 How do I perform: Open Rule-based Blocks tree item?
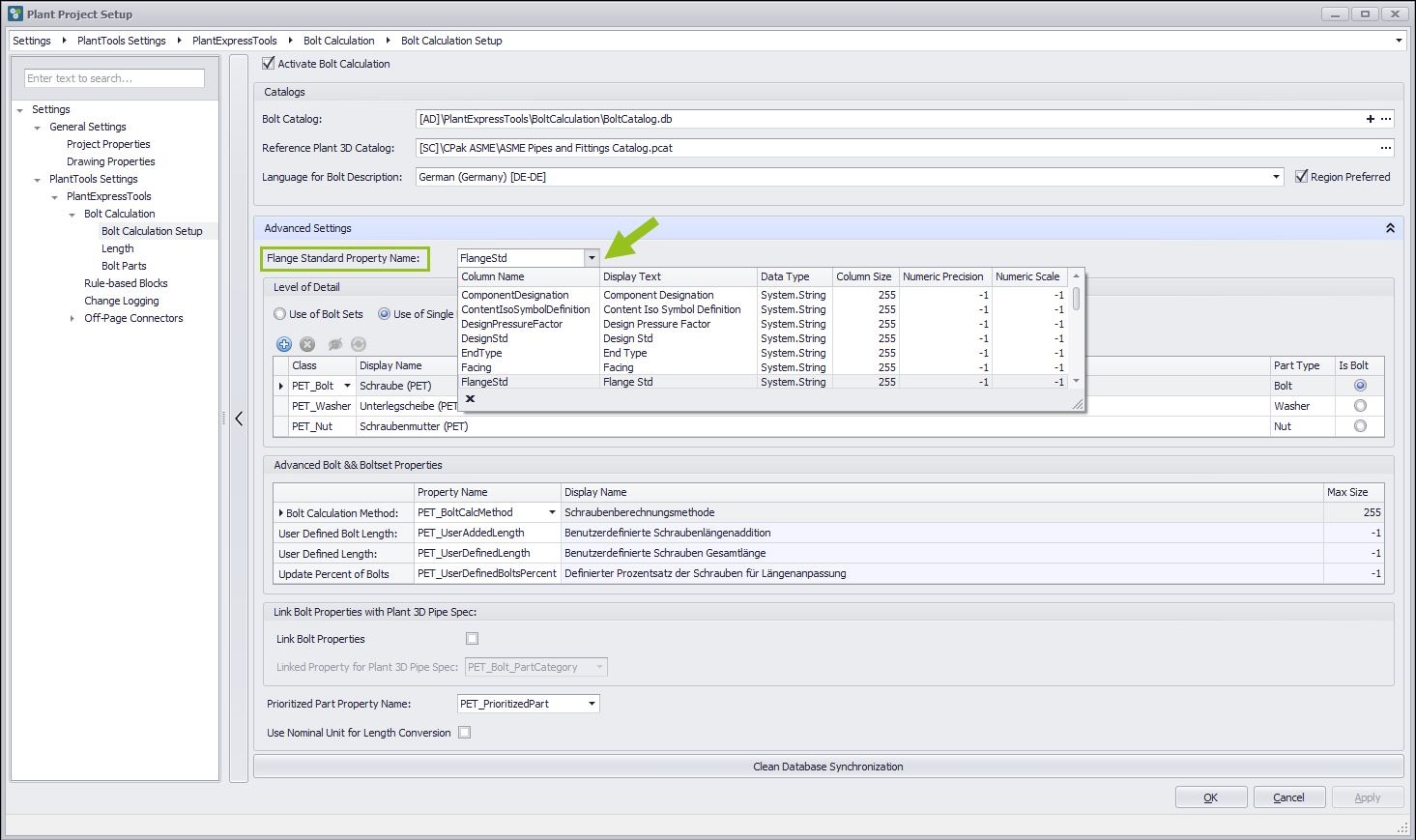coord(126,283)
